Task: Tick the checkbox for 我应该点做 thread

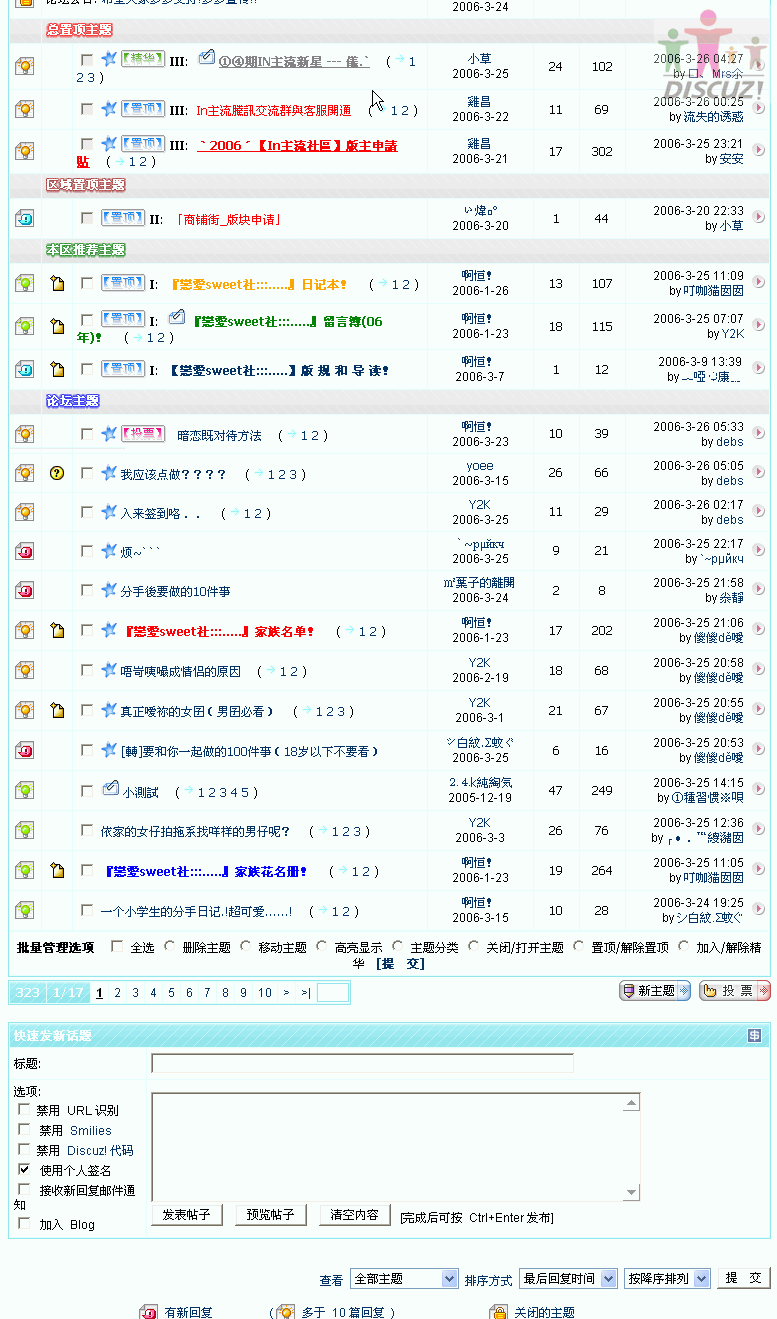Action: 87,473
